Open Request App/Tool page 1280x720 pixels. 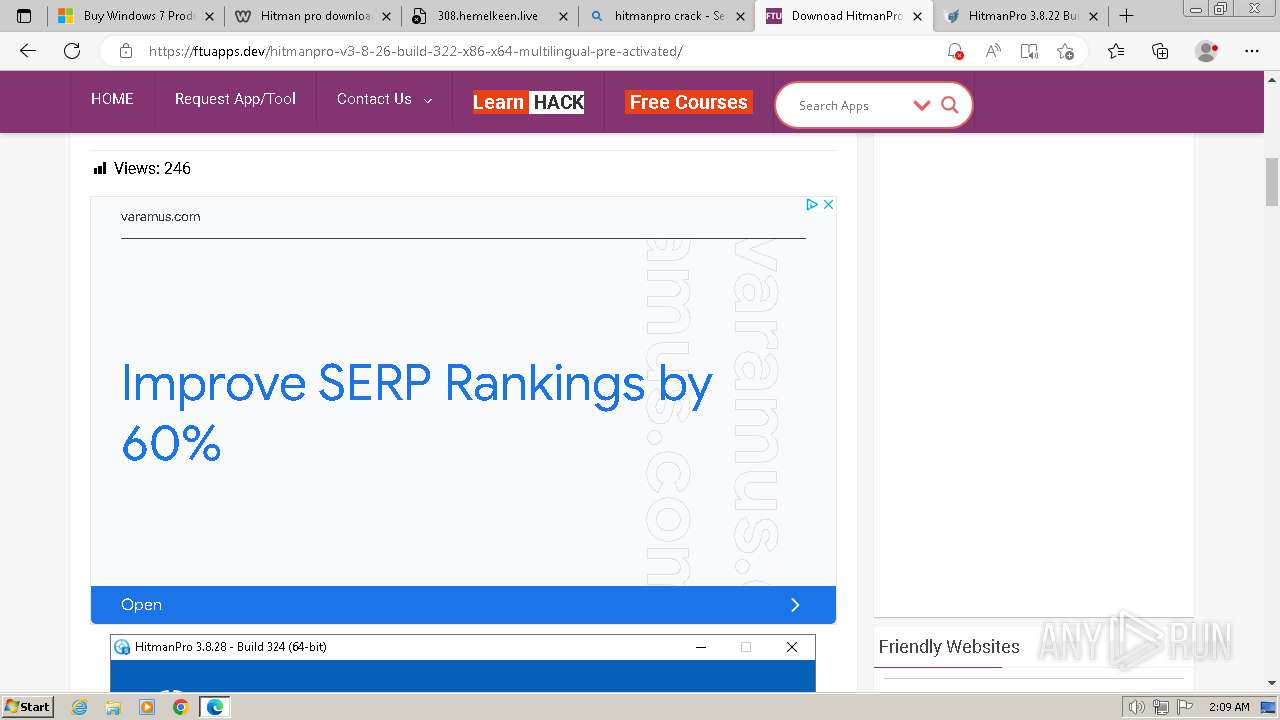tap(235, 99)
